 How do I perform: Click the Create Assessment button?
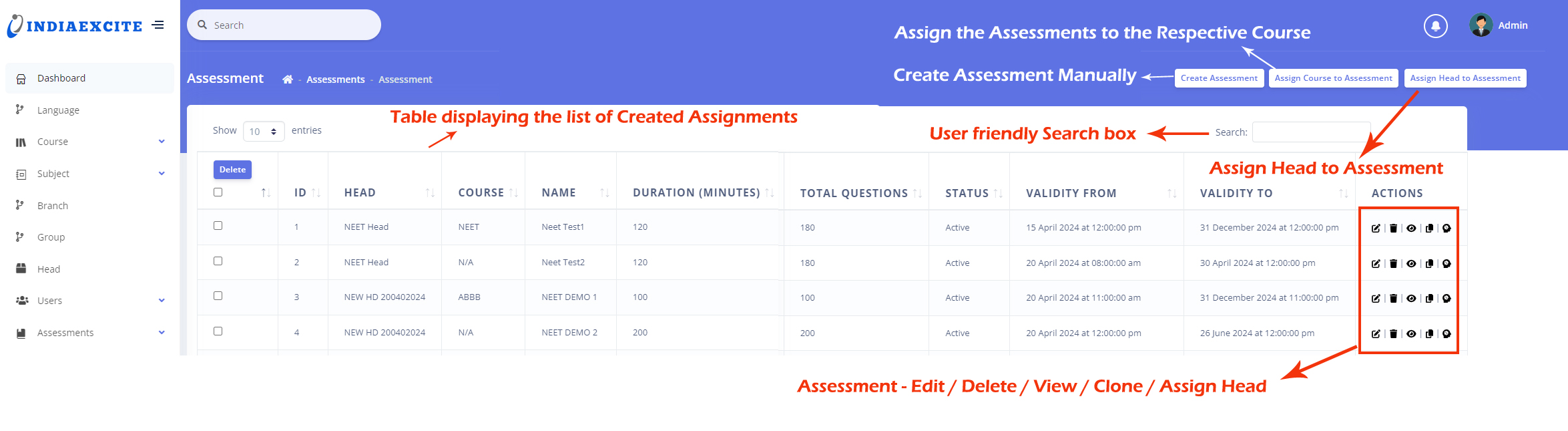coord(1219,78)
